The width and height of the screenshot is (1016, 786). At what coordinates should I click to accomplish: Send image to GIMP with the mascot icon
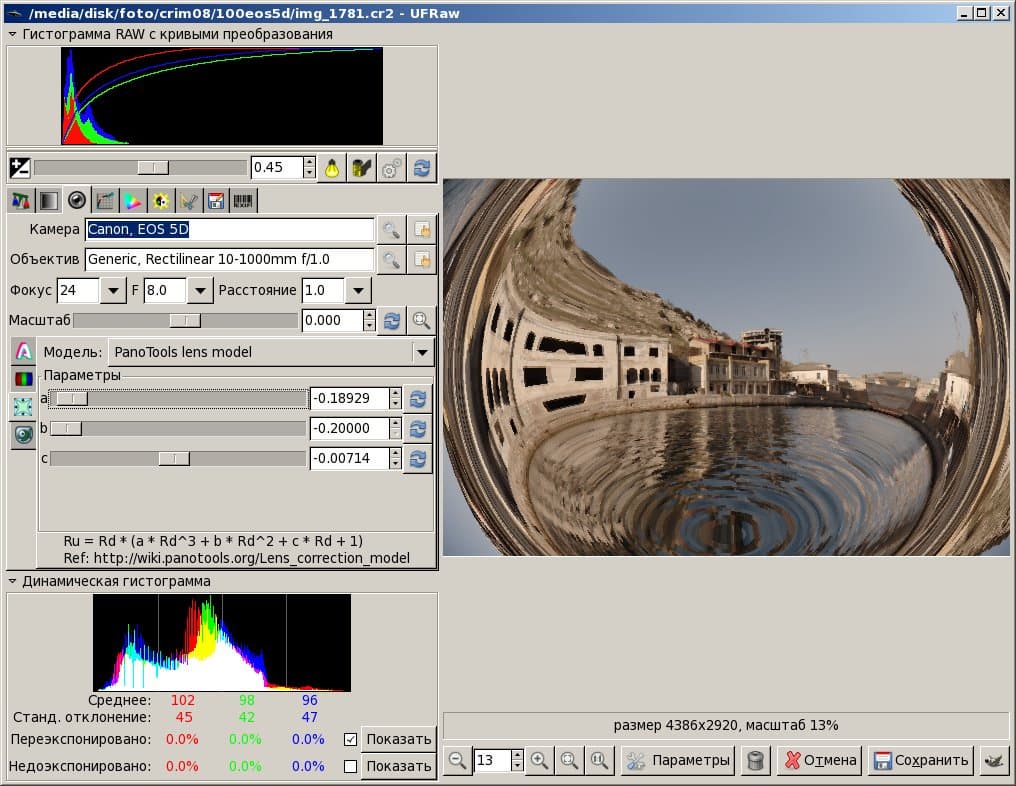click(x=994, y=761)
